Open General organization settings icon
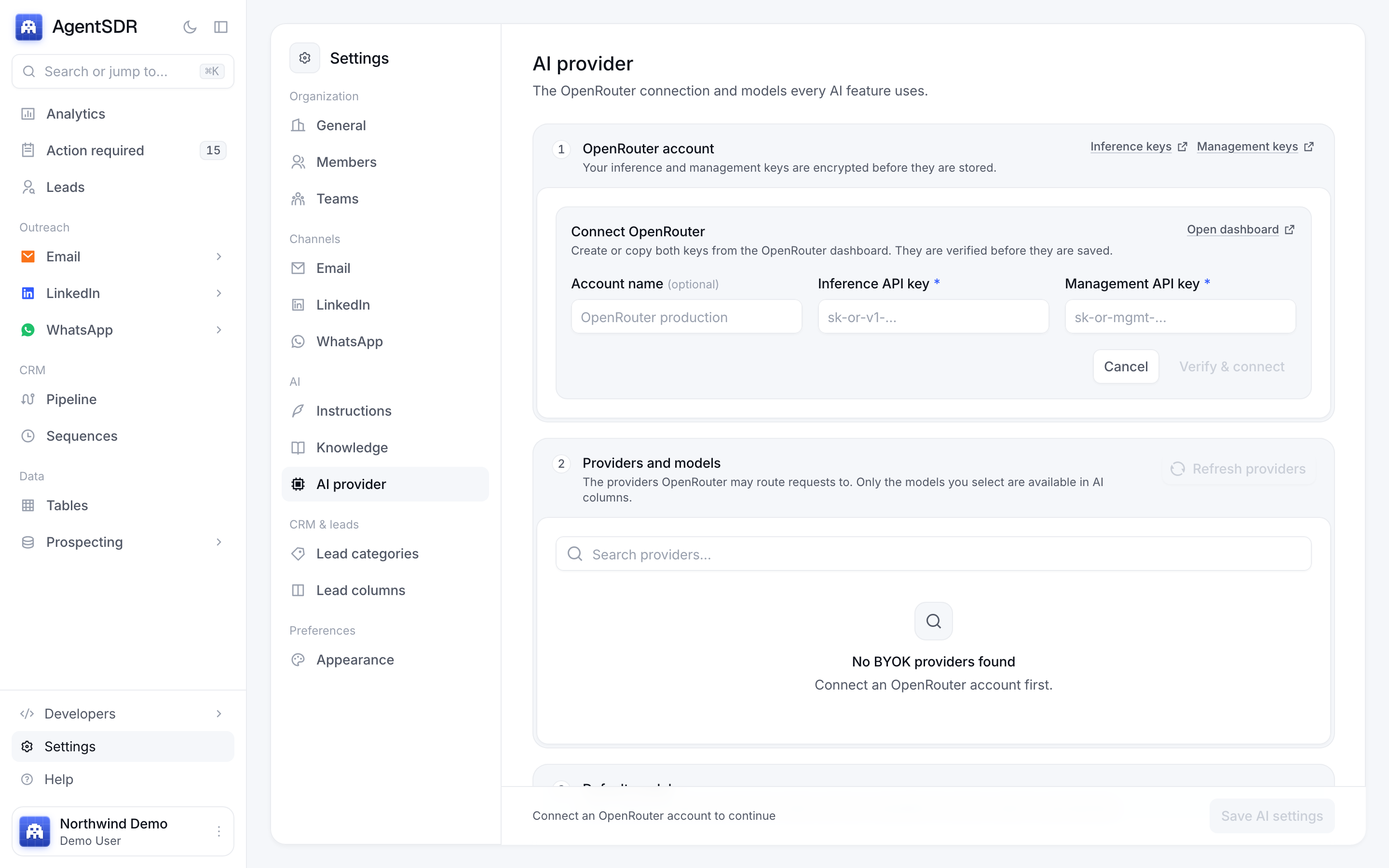 tap(298, 125)
